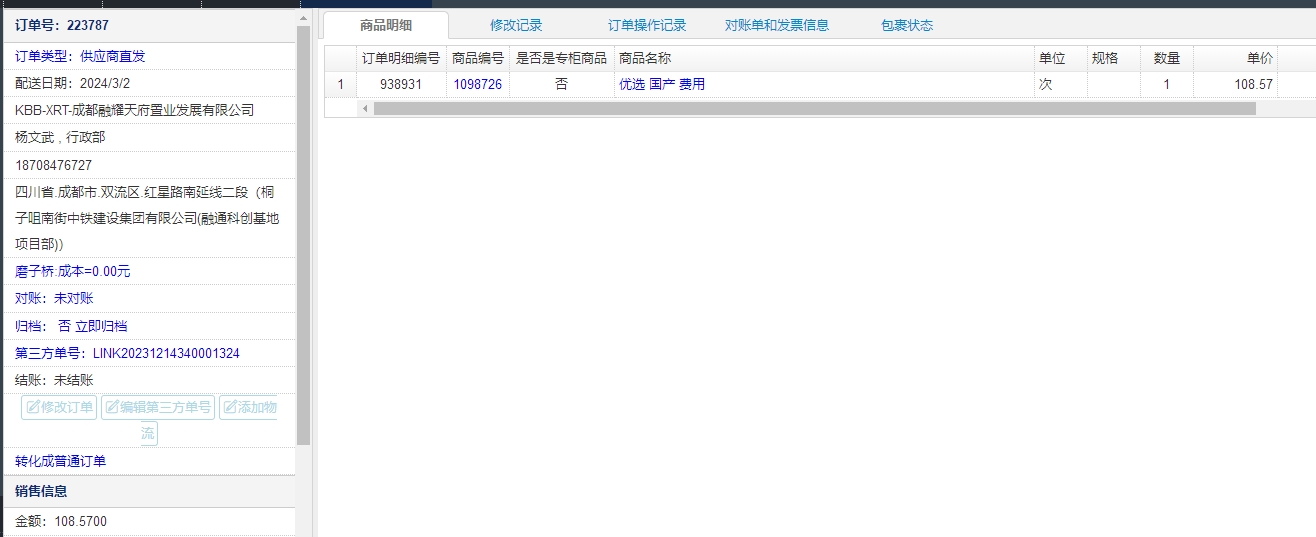The image size is (1316, 537).
Task: Click the 商品编号 column header
Action: 478,58
